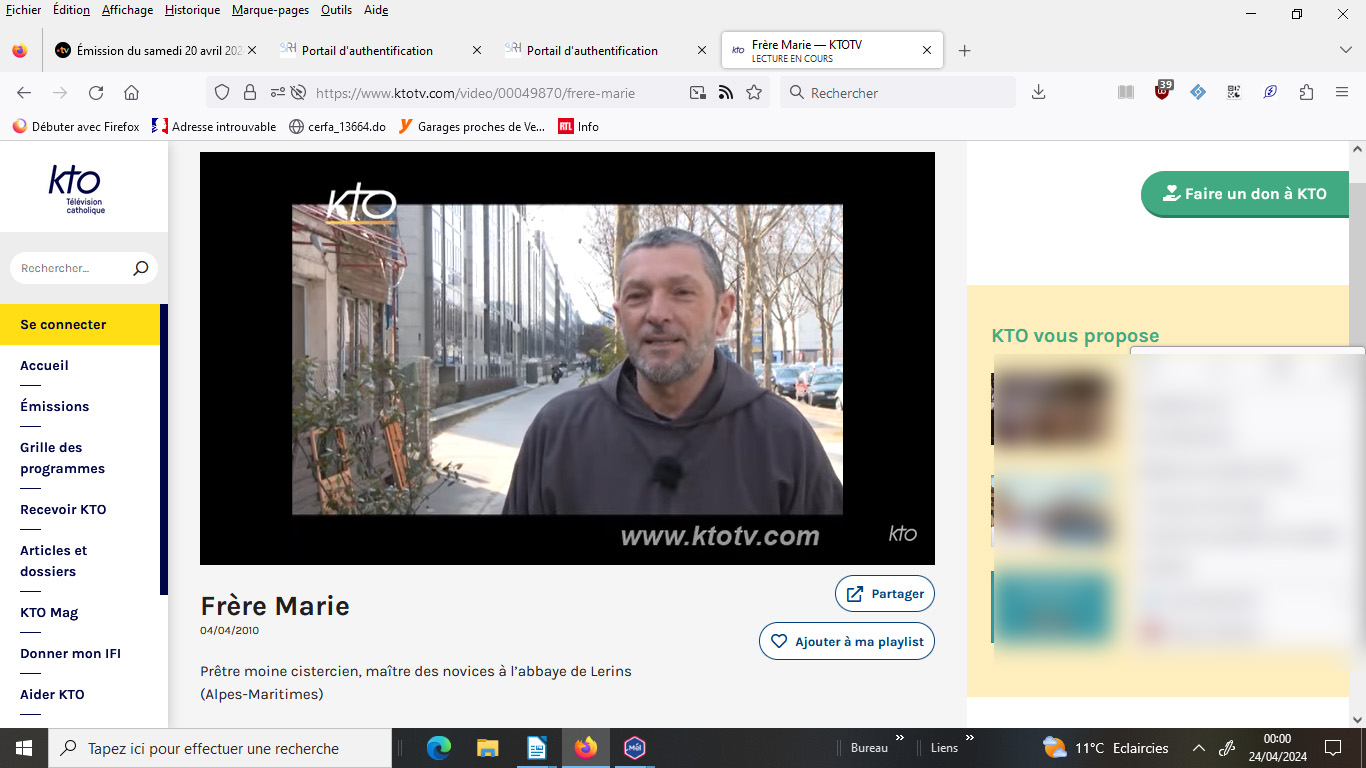Open the Mél app from the taskbar
Image resolution: width=1366 pixels, height=768 pixels.
(x=634, y=748)
